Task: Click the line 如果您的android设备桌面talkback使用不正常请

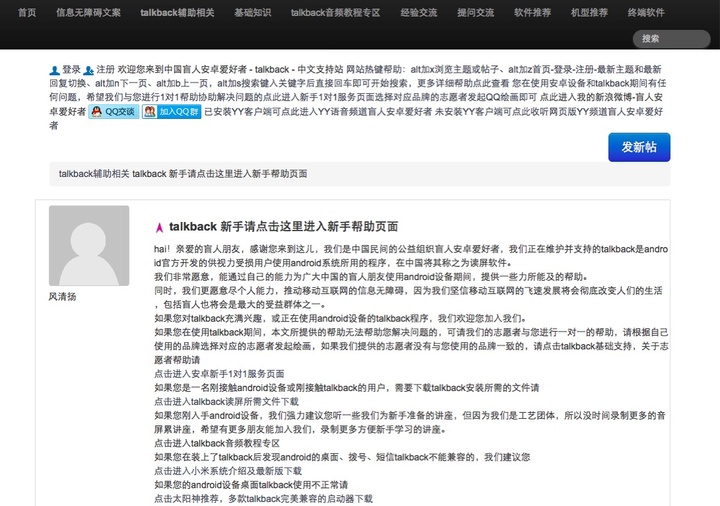Action: 251,484
